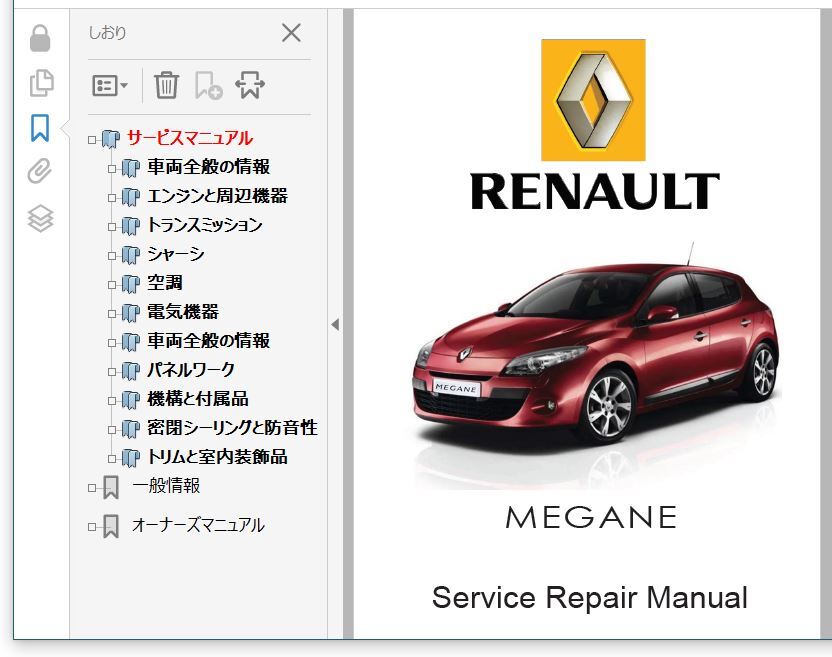
Task: Click the add new bookmark icon
Action: click(x=208, y=86)
